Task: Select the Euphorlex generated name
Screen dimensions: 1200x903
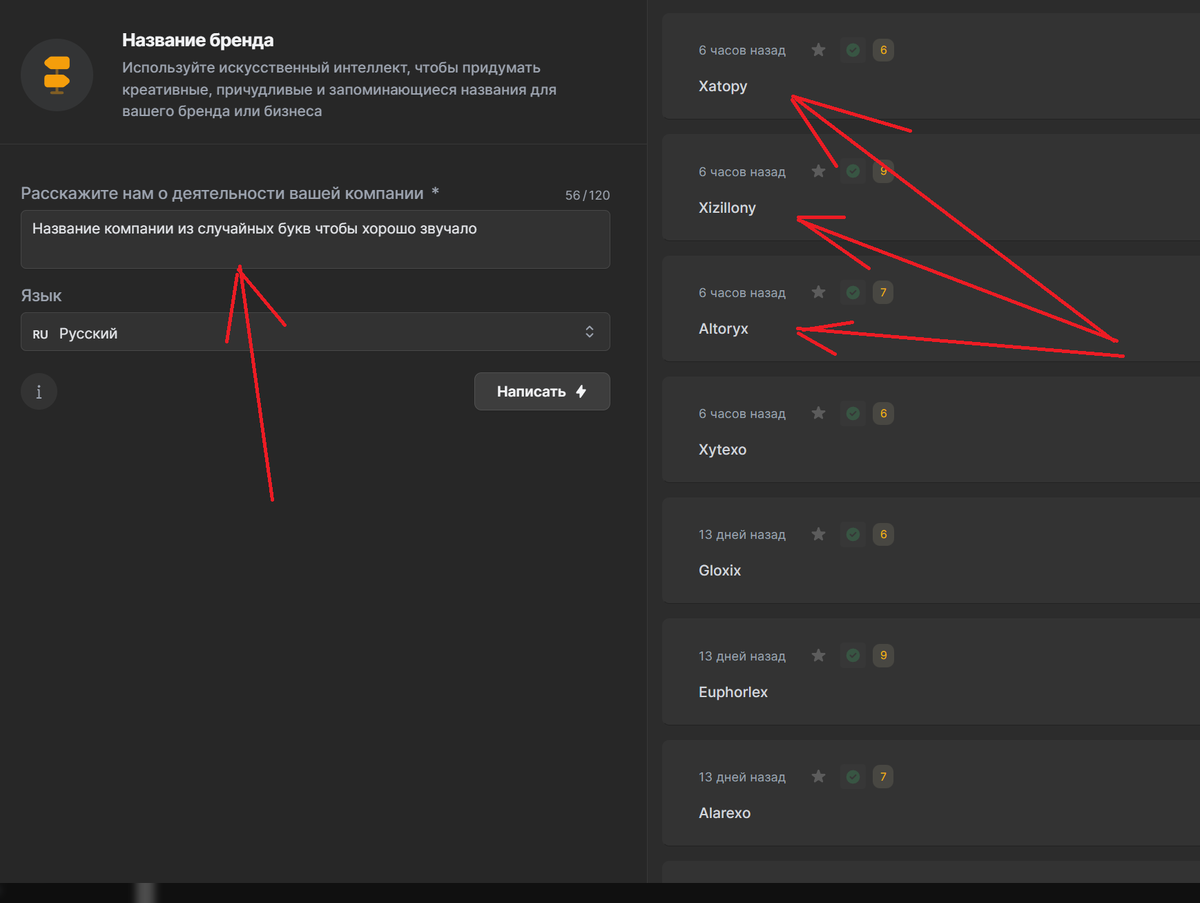Action: coord(733,692)
